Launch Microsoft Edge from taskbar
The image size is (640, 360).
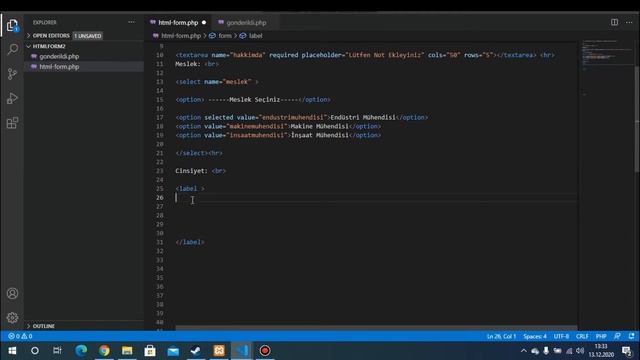tap(81, 351)
